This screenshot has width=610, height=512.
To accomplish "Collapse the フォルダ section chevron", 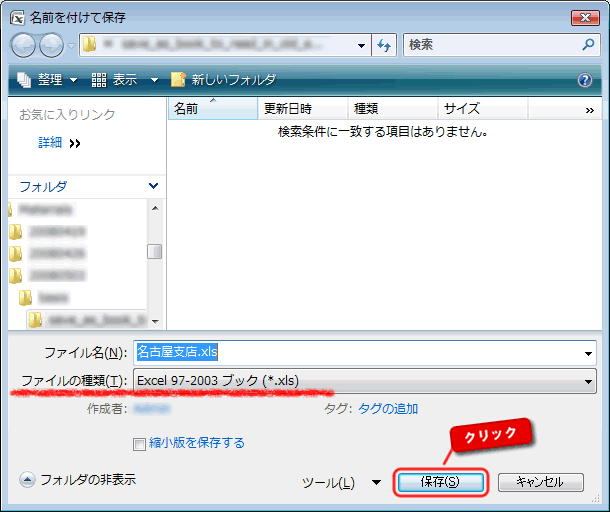I will coord(154,186).
